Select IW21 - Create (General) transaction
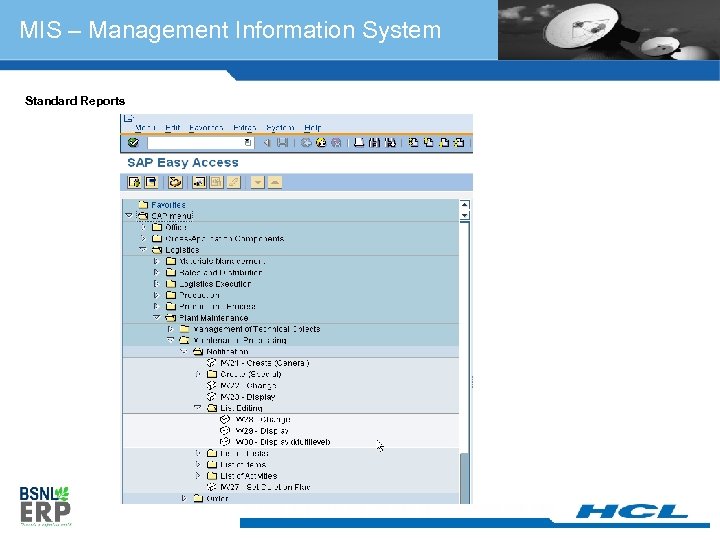Viewport: 720px width, 540px height. 264,363
